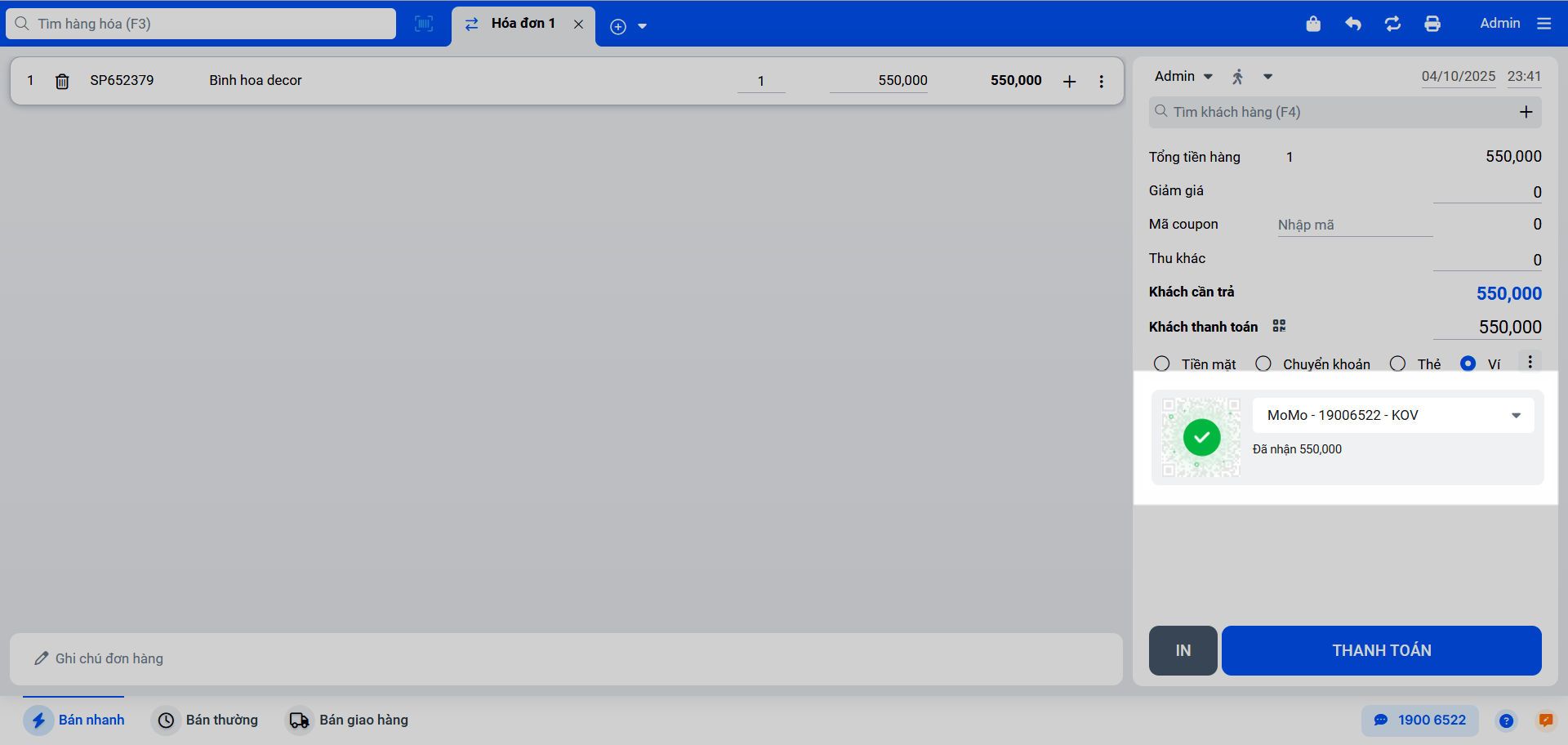The width and height of the screenshot is (1568, 745).
Task: Open the MoMo - 19006522 - KOV wallet dropdown
Action: [x=1393, y=415]
